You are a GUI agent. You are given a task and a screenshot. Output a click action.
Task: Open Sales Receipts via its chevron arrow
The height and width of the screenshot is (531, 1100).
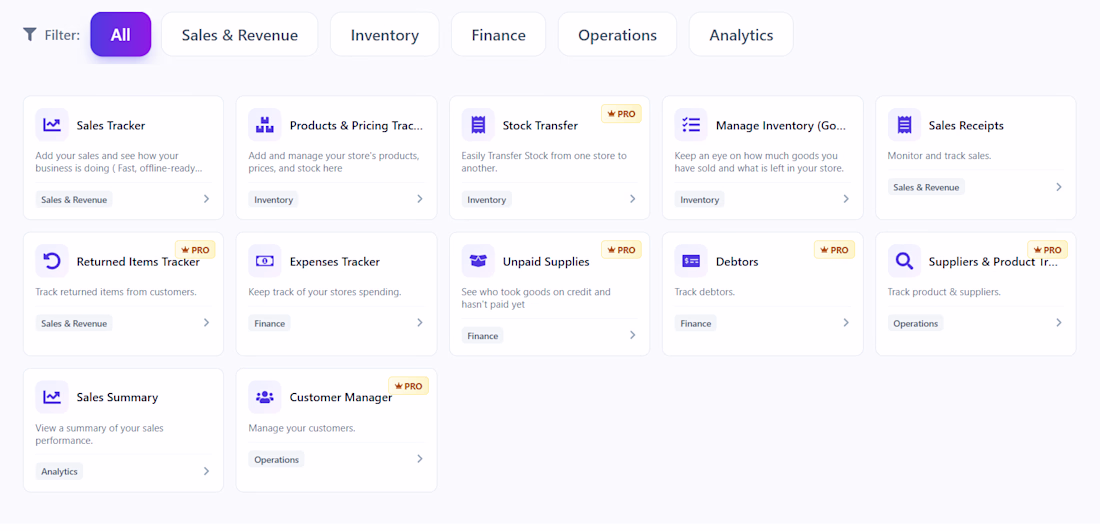click(x=1059, y=187)
